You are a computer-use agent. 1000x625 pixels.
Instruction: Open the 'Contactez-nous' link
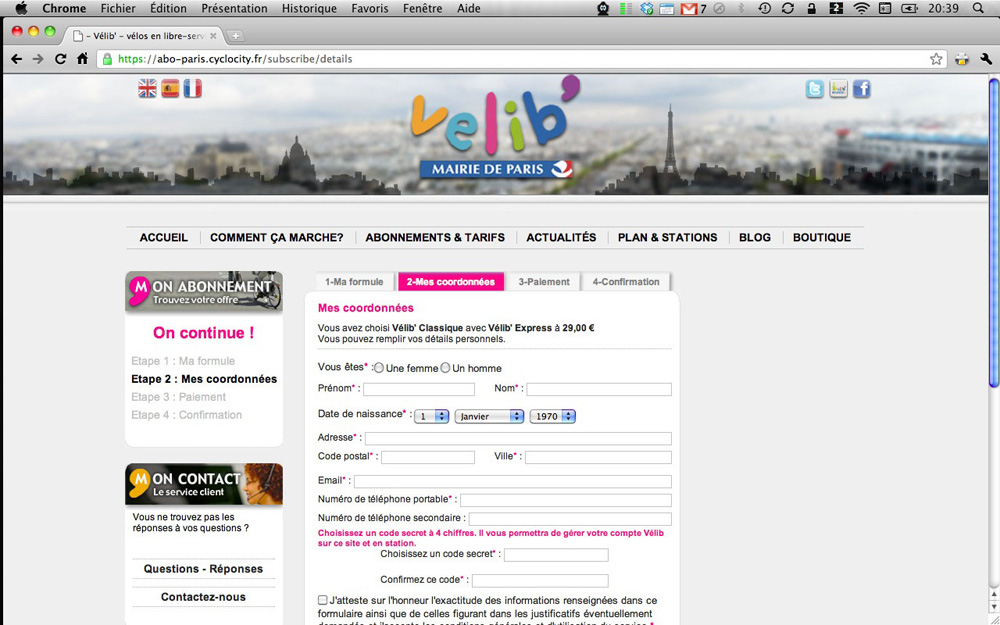point(203,597)
